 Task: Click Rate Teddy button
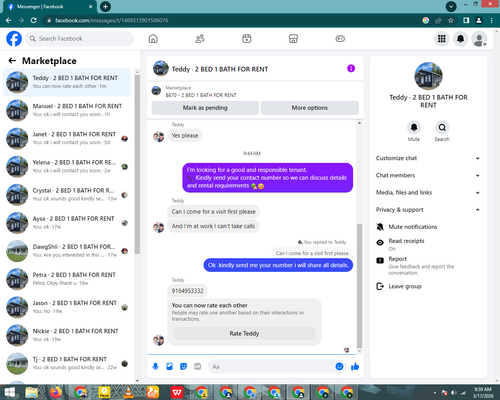(x=244, y=333)
